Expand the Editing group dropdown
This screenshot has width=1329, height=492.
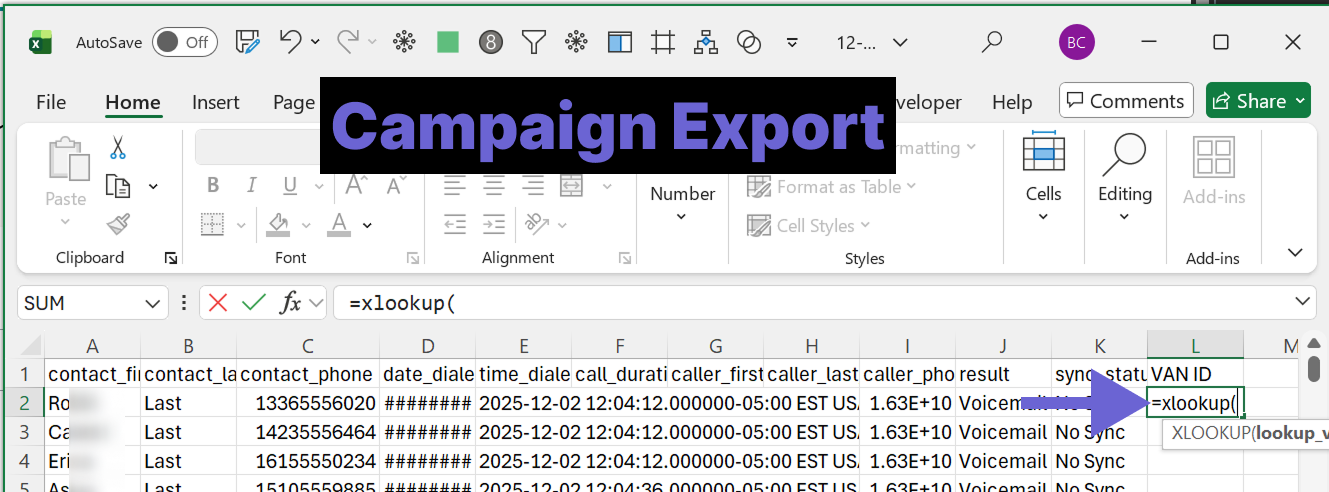[1124, 217]
